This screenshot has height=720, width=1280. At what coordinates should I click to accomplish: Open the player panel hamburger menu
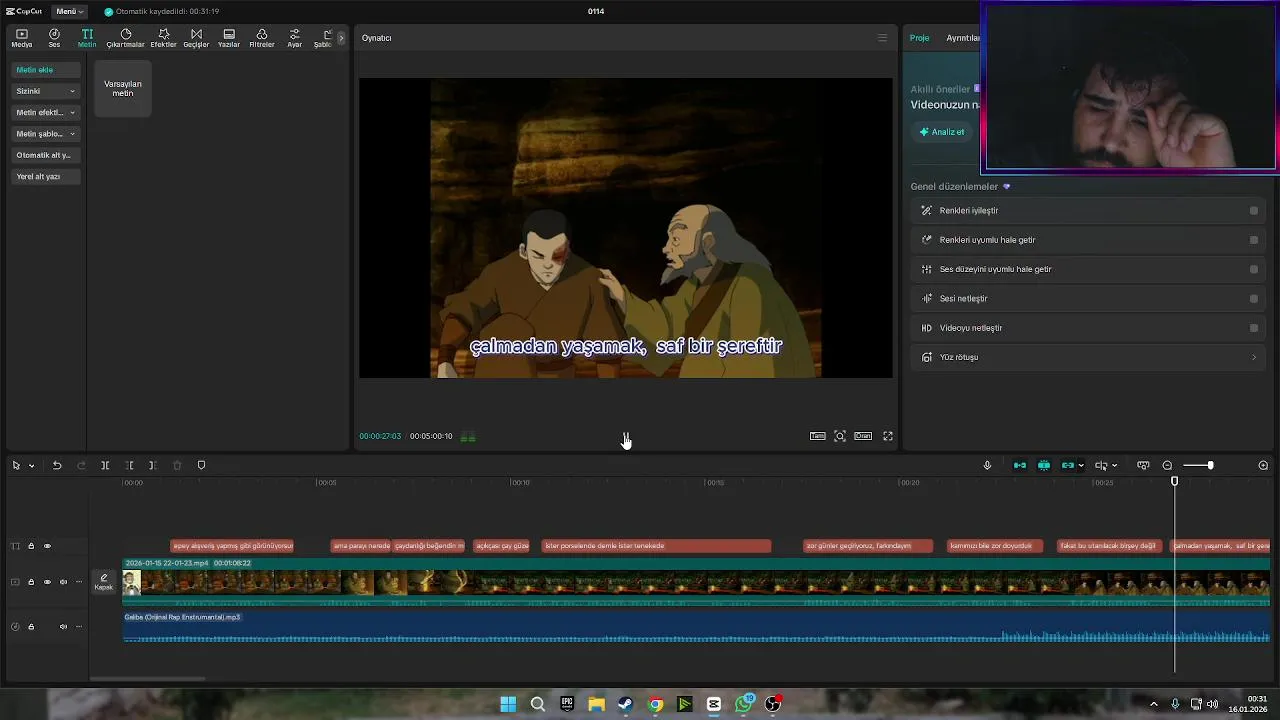coord(882,38)
